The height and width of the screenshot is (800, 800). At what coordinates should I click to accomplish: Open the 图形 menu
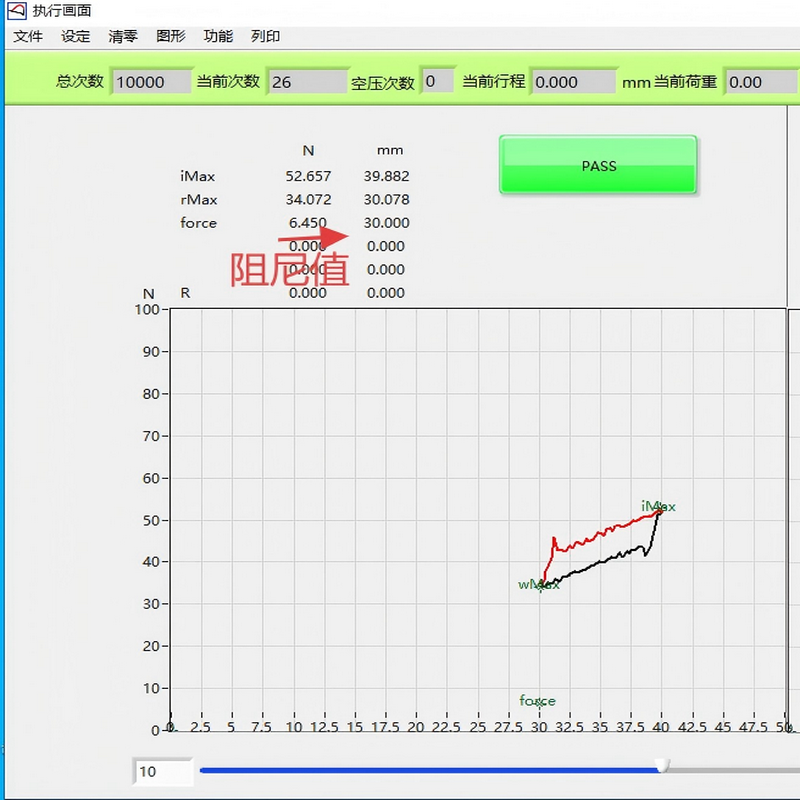[171, 36]
